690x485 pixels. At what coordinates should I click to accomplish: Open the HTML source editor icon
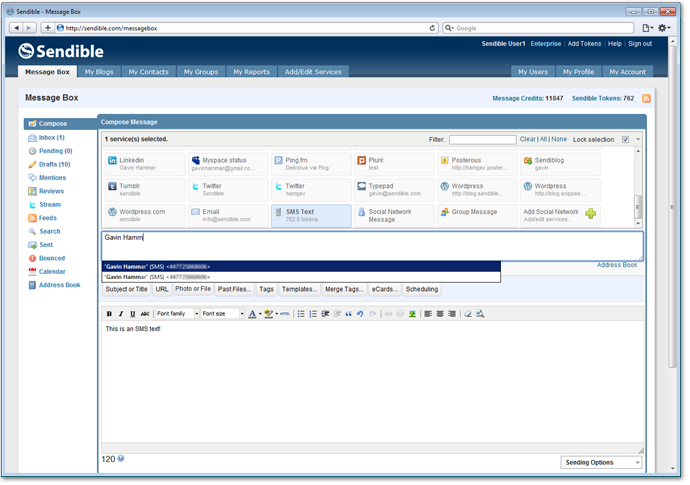click(285, 315)
